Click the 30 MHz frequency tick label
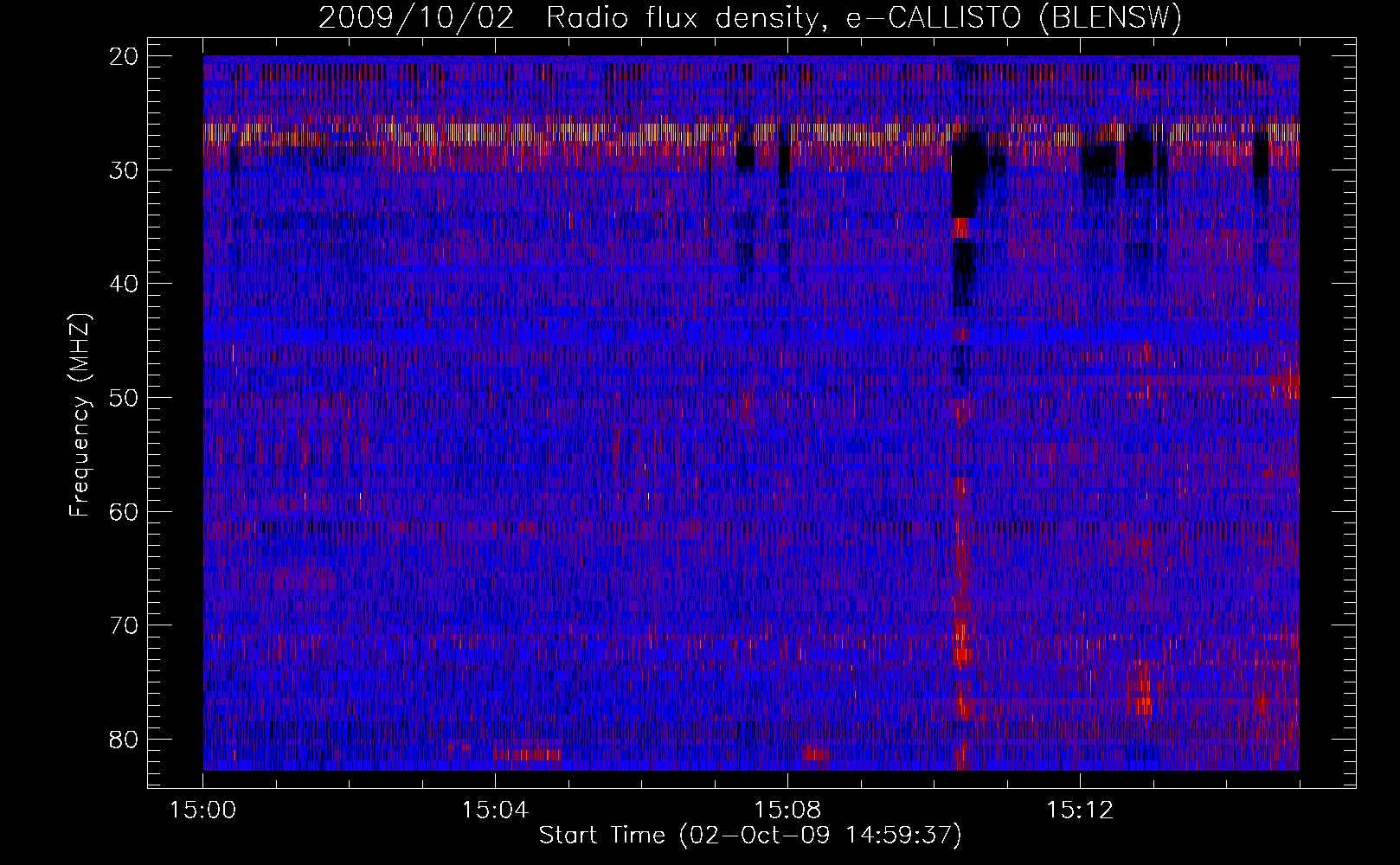Viewport: 1400px width, 865px height. click(125, 170)
